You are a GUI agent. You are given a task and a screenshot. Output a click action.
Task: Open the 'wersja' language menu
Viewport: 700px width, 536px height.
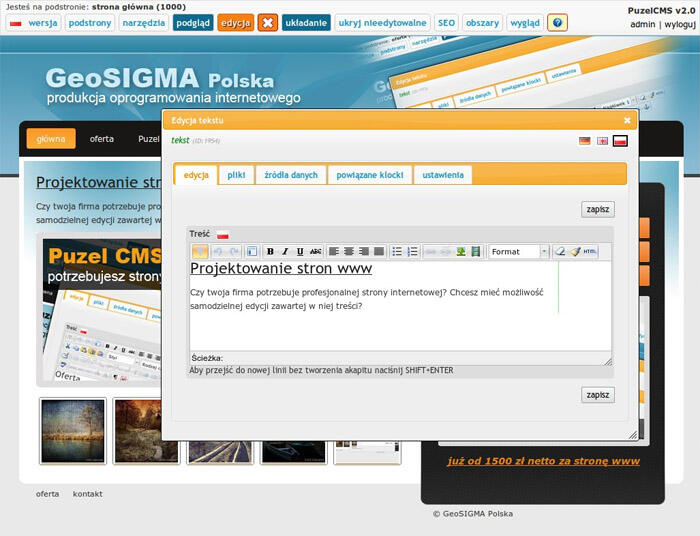[x=34, y=22]
